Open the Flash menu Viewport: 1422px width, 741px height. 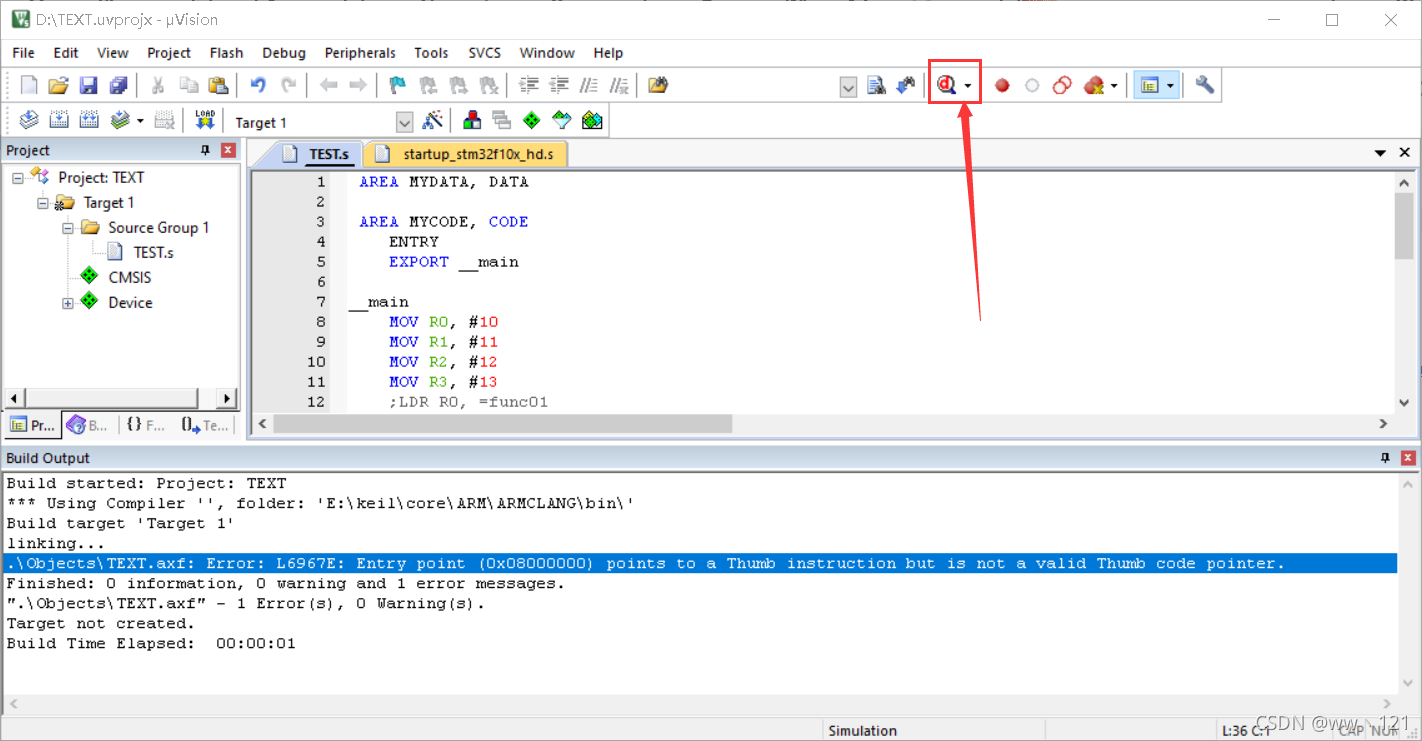coord(227,53)
